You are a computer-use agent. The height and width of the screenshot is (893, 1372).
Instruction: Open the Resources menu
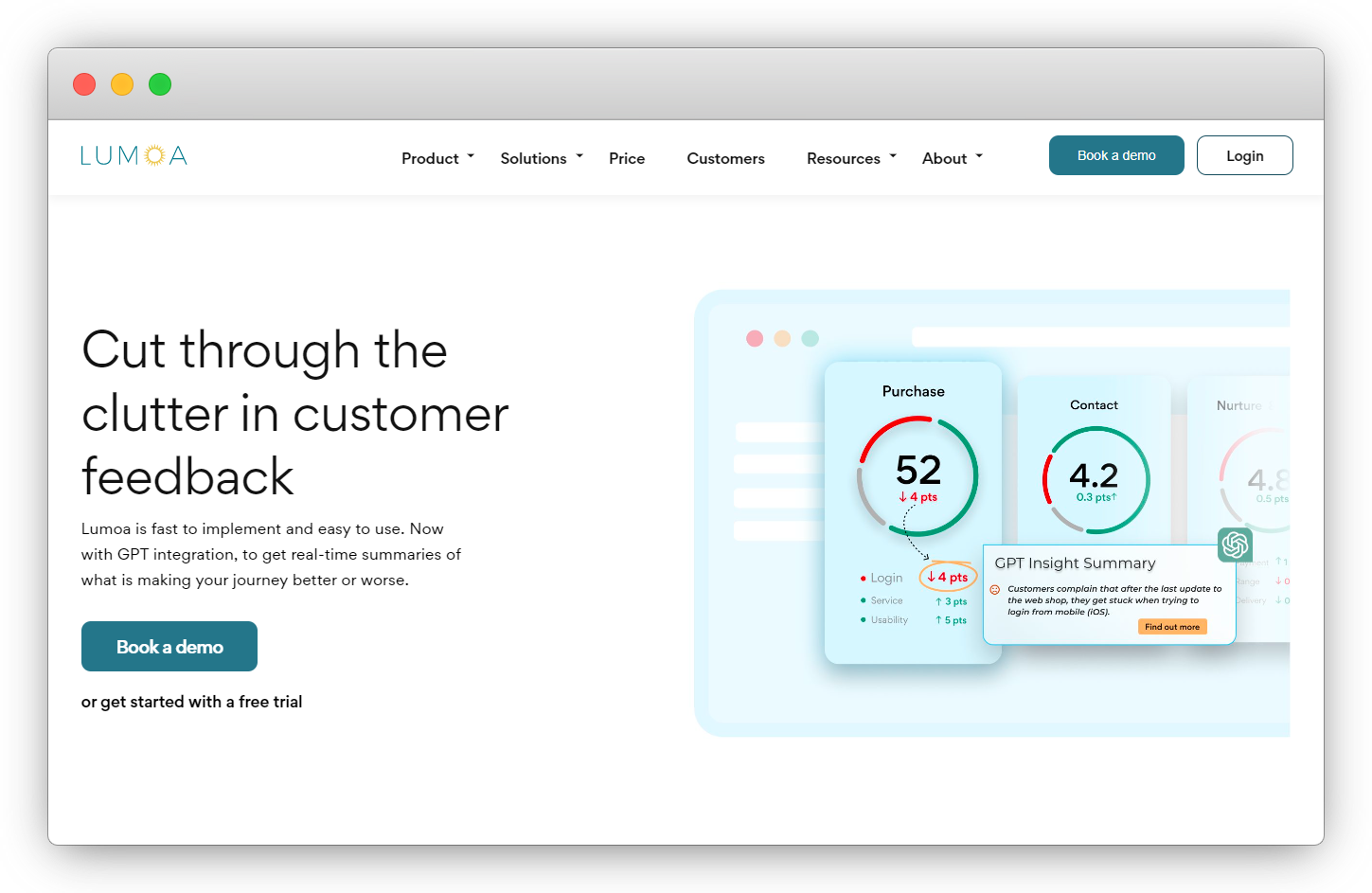[844, 158]
